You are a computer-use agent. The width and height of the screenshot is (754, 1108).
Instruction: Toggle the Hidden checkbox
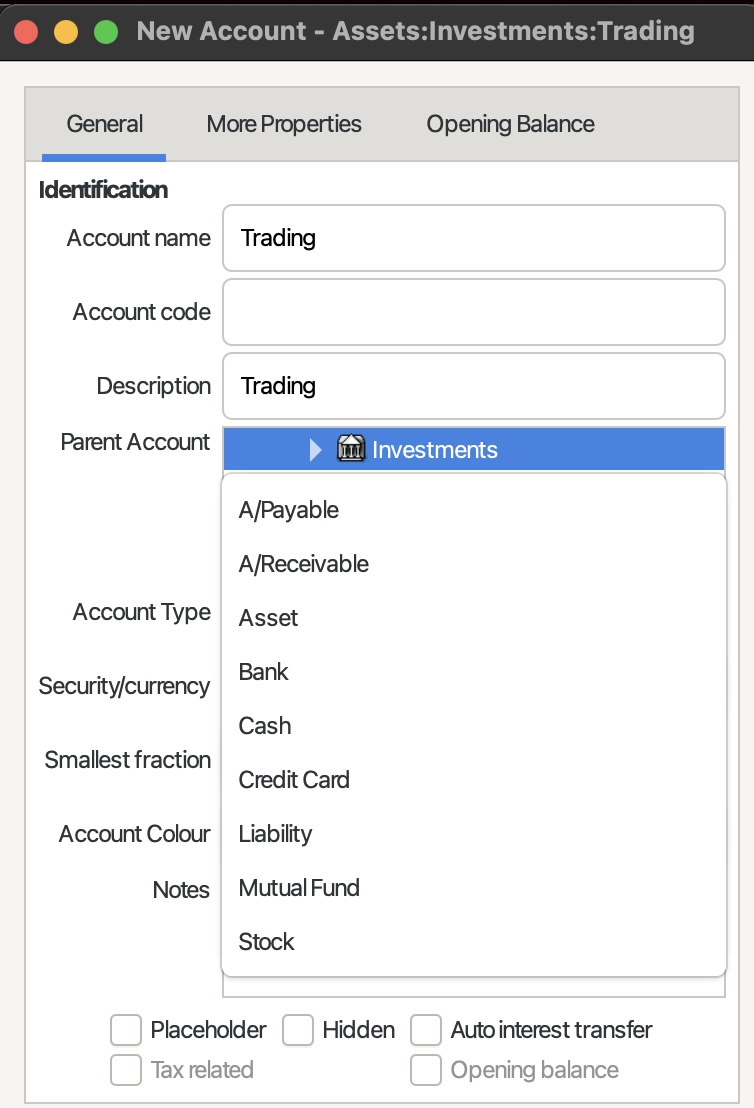point(298,1030)
